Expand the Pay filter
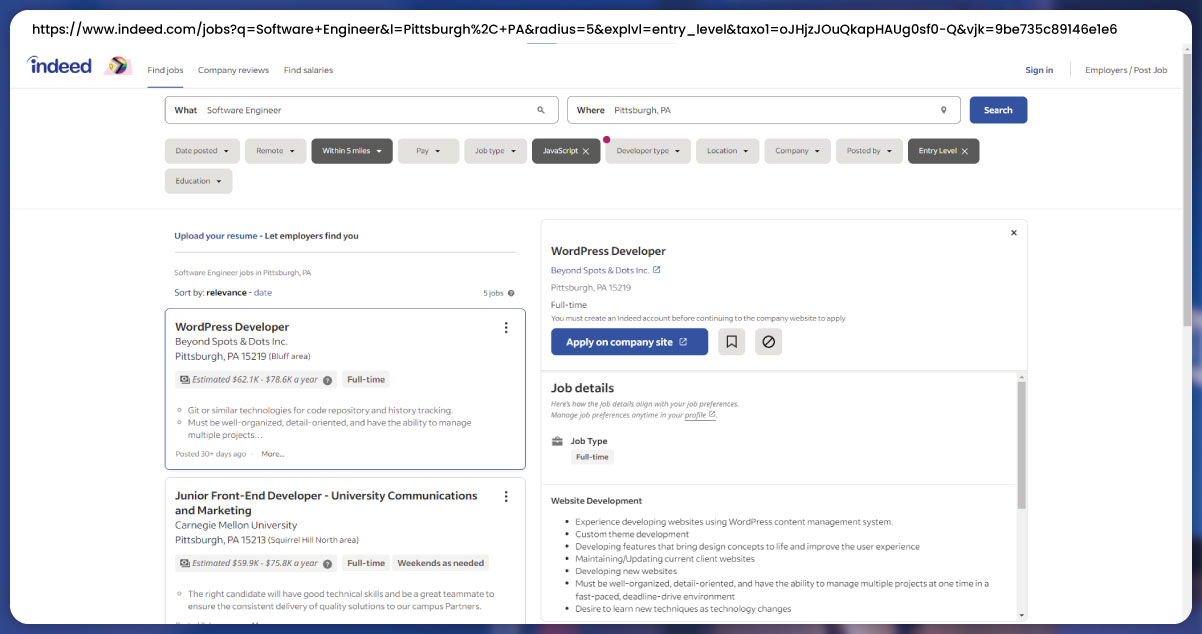 point(428,151)
